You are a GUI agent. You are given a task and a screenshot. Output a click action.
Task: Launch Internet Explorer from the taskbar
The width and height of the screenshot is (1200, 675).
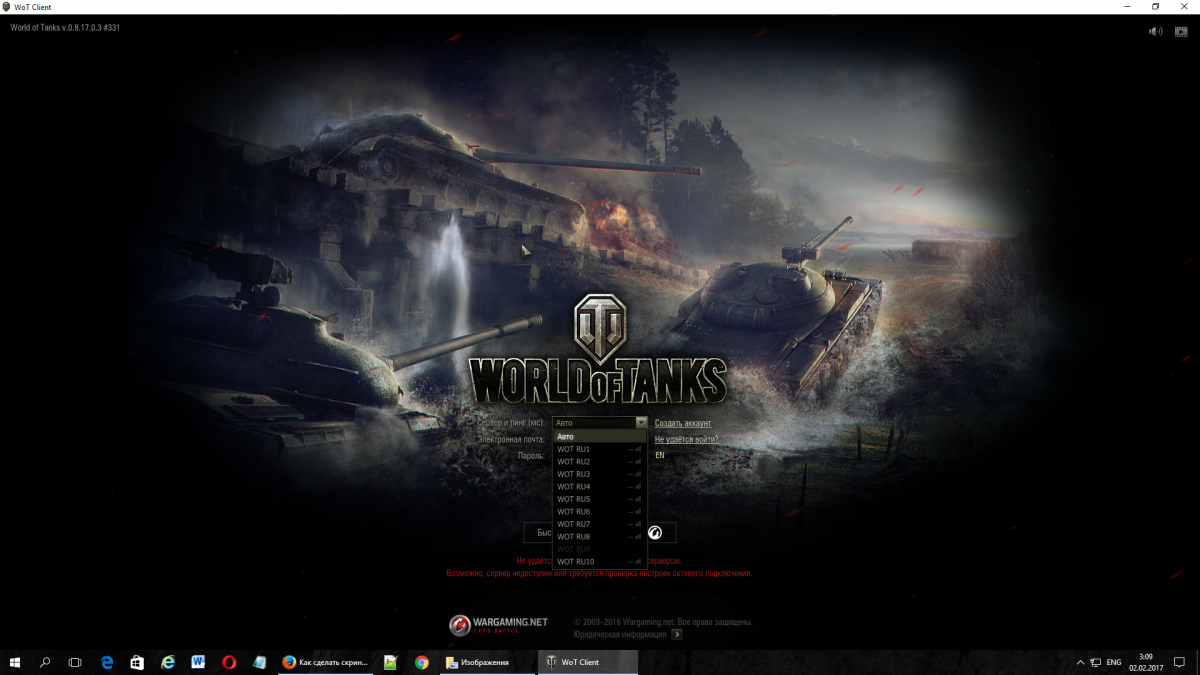point(168,662)
